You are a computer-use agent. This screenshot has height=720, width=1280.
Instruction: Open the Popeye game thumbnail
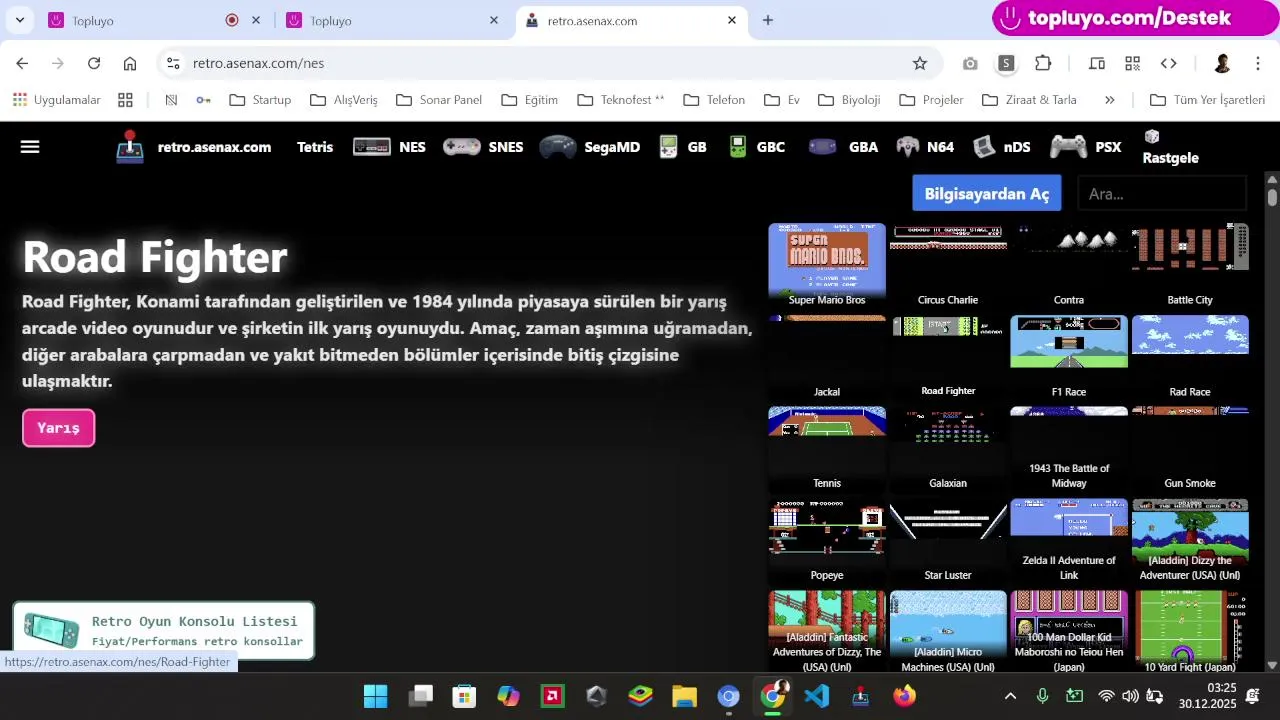[x=827, y=541]
